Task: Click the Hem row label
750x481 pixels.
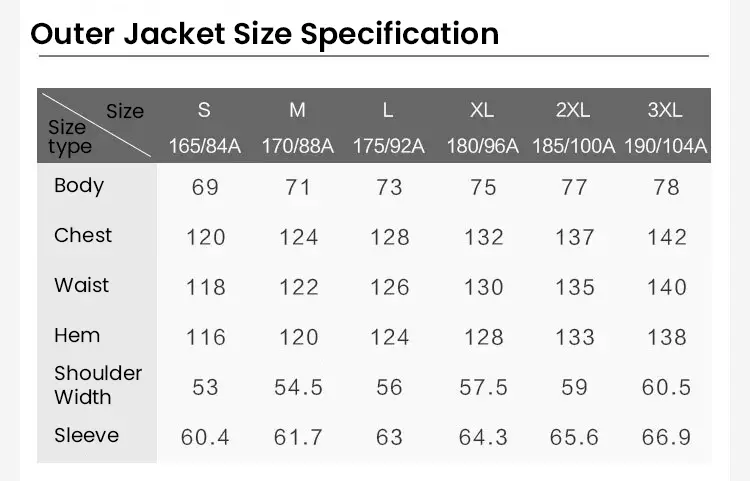Action: tap(77, 335)
